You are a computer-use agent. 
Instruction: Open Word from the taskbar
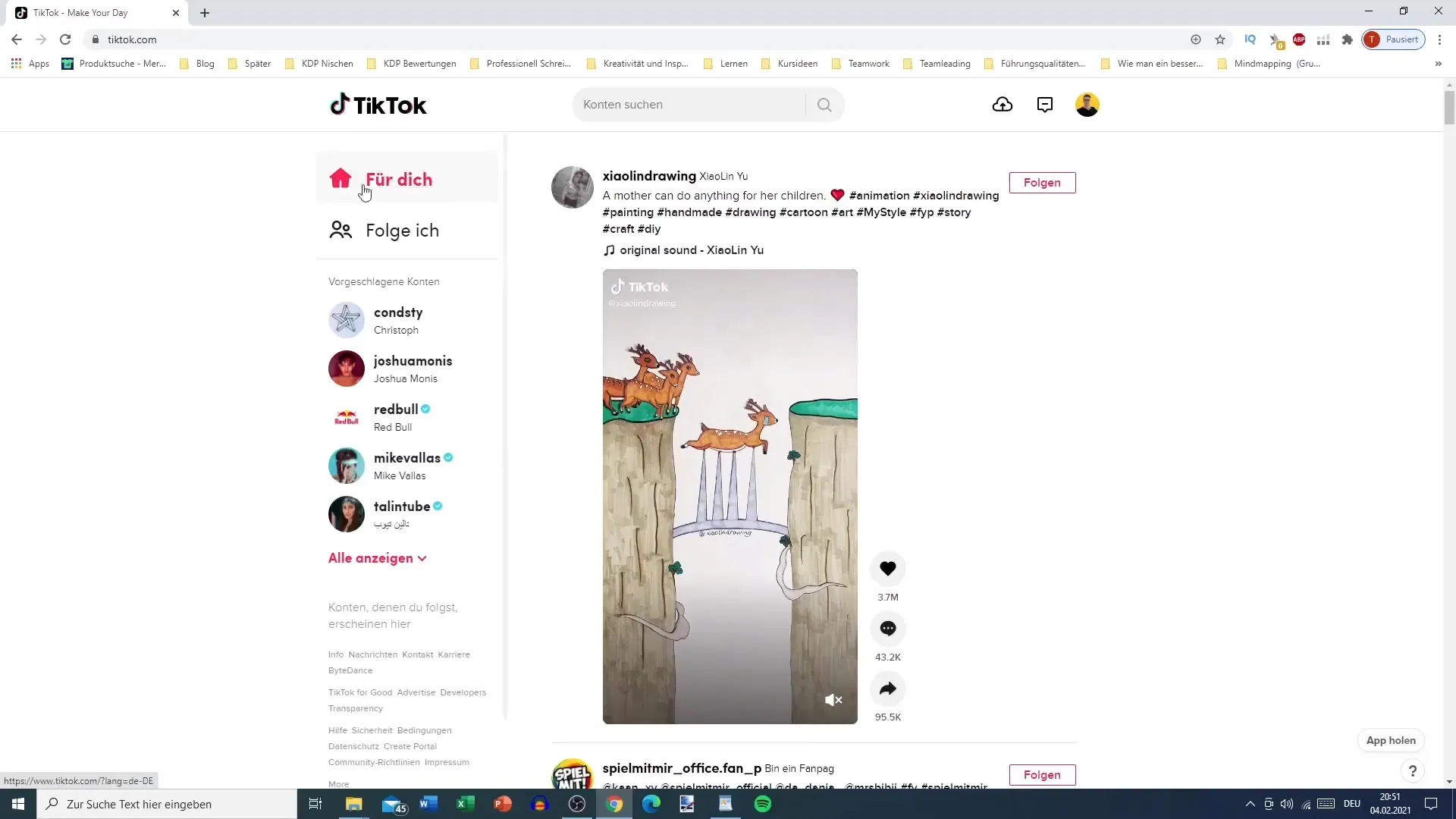(428, 804)
